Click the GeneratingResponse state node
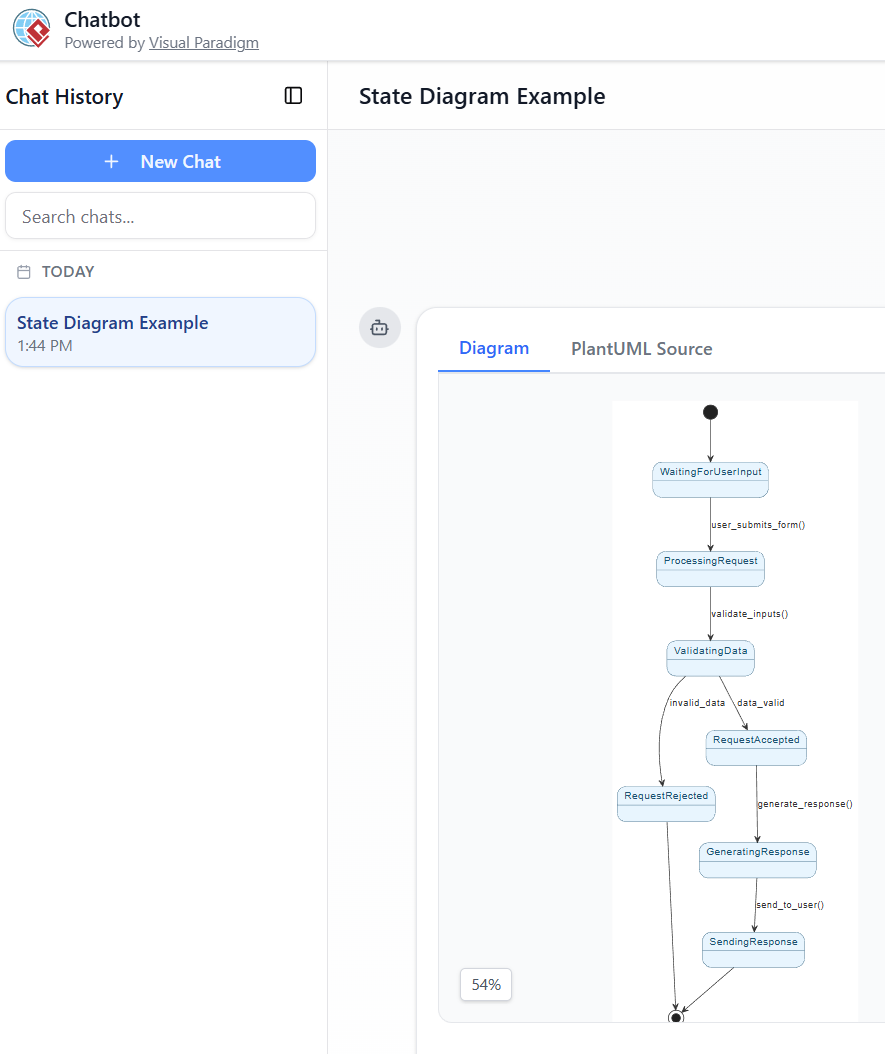Image resolution: width=885 pixels, height=1054 pixels. (757, 859)
